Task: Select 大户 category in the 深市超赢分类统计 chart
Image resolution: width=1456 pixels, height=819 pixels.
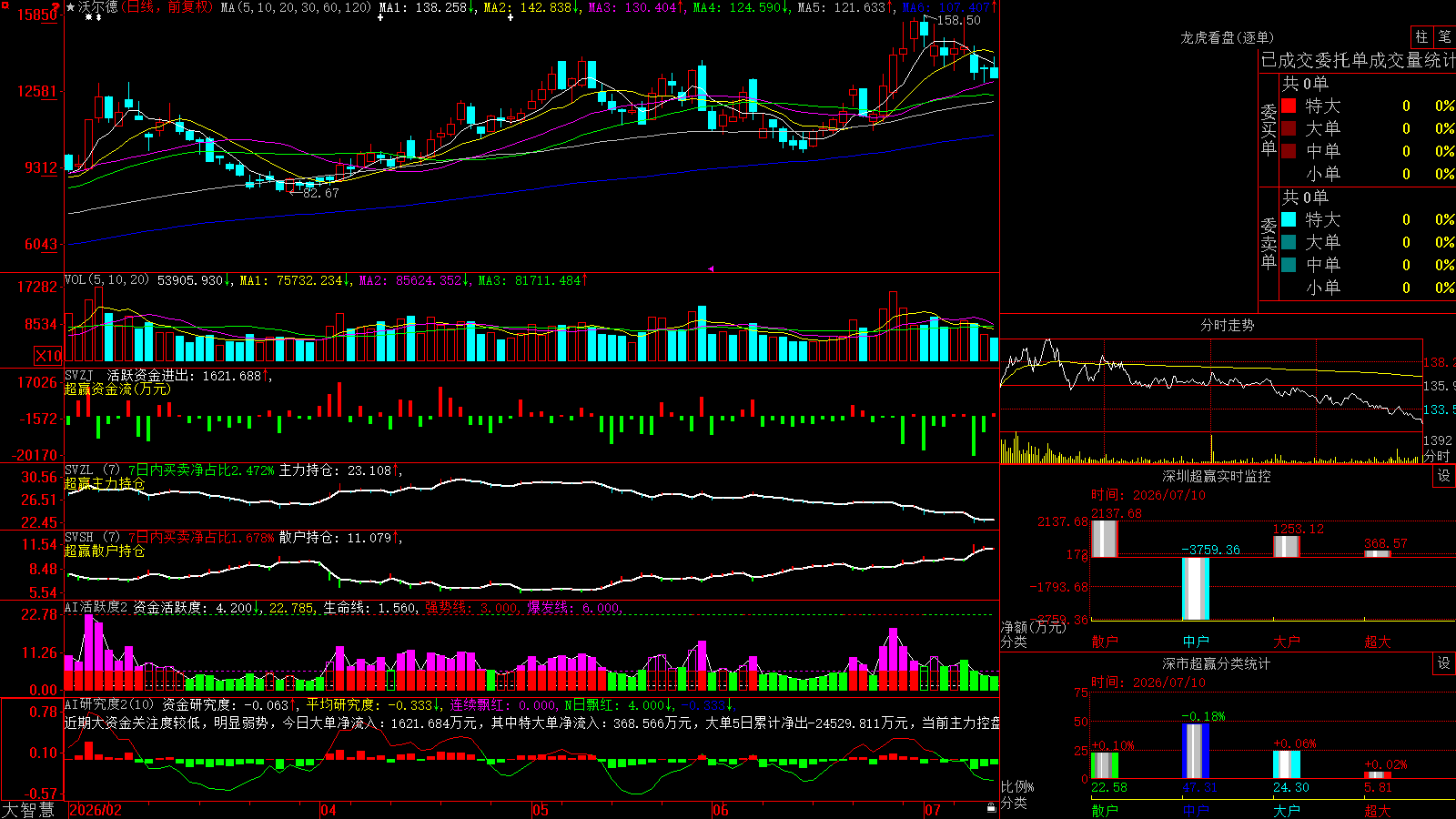Action: click(x=1287, y=810)
